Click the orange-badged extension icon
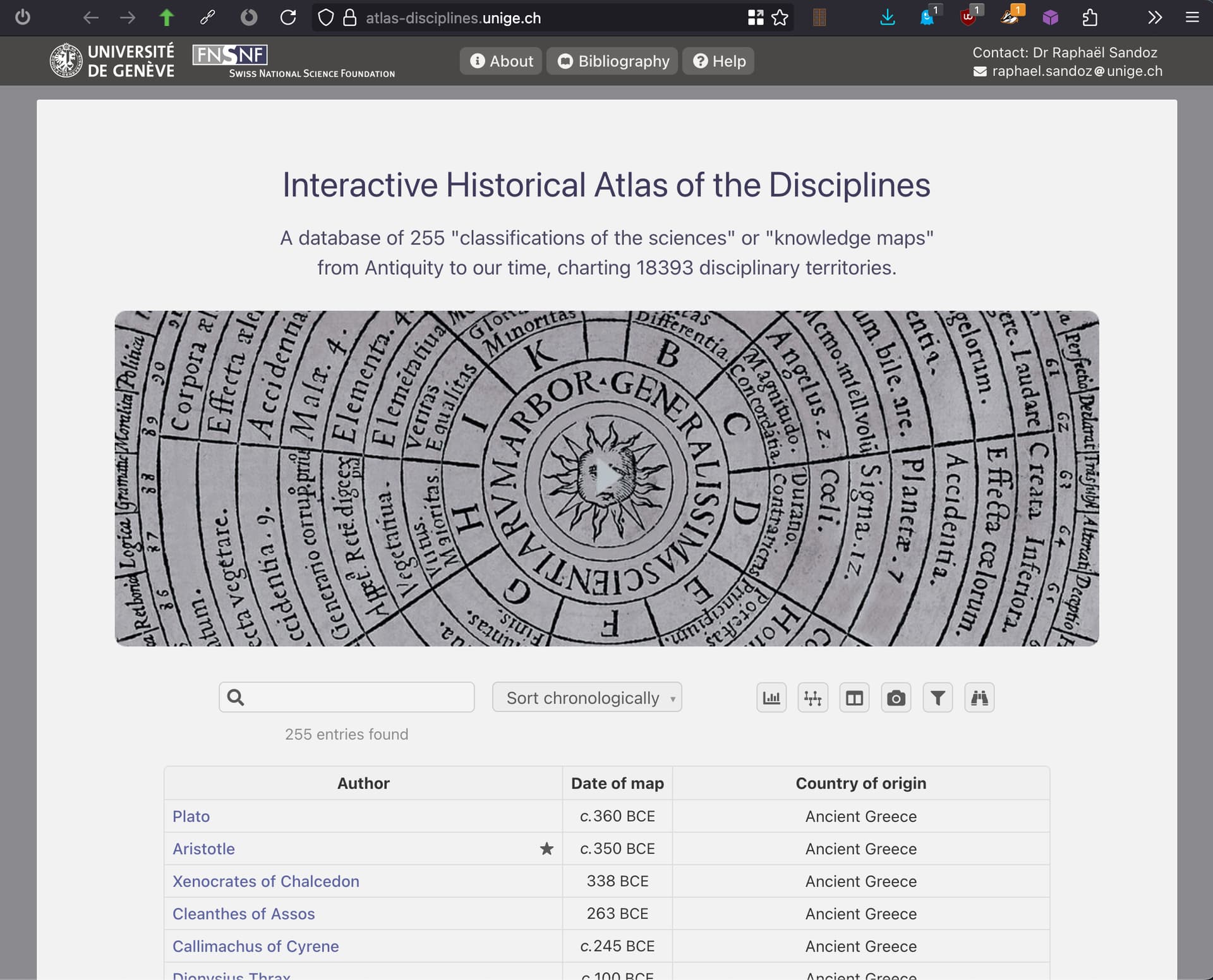The height and width of the screenshot is (980, 1213). 1010,18
